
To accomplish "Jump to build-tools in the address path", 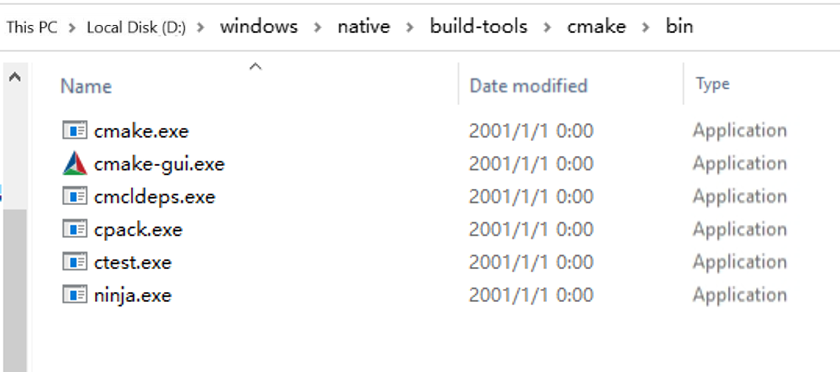I will pyautogui.click(x=478, y=26).
